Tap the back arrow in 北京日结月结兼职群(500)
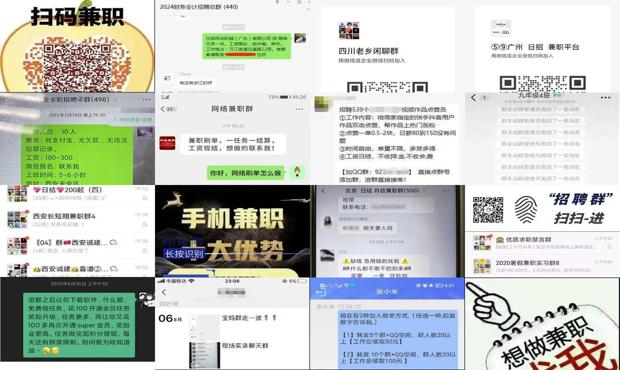The image size is (620, 370). click(x=323, y=191)
